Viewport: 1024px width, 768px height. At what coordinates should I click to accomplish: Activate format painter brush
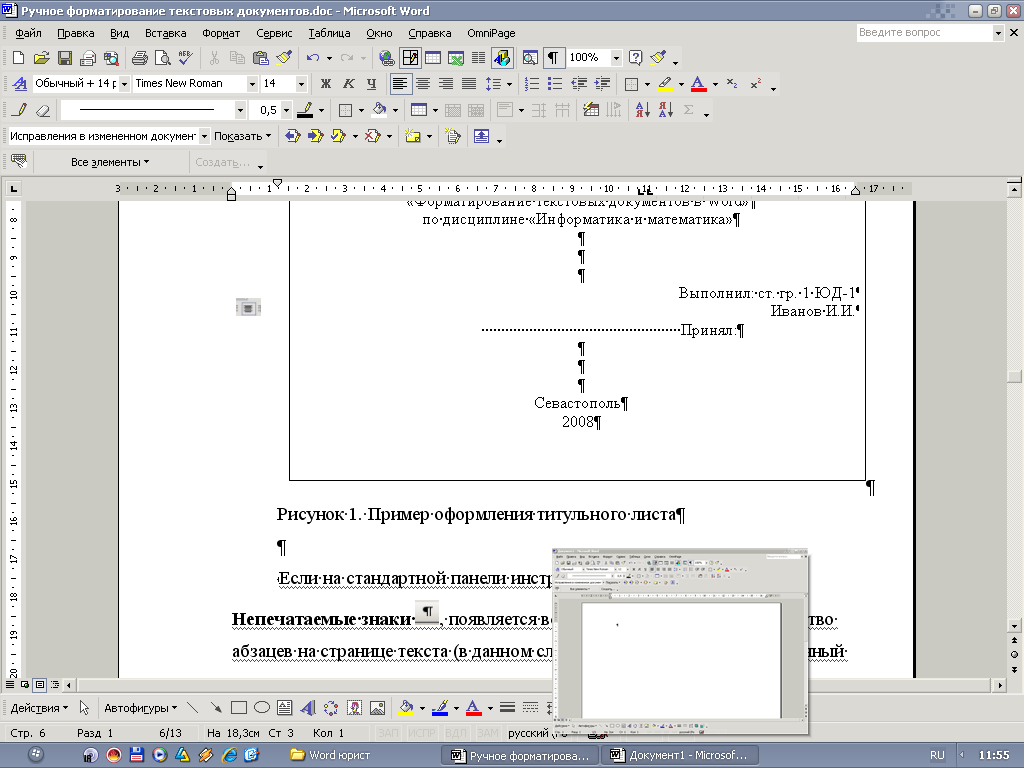pos(284,58)
